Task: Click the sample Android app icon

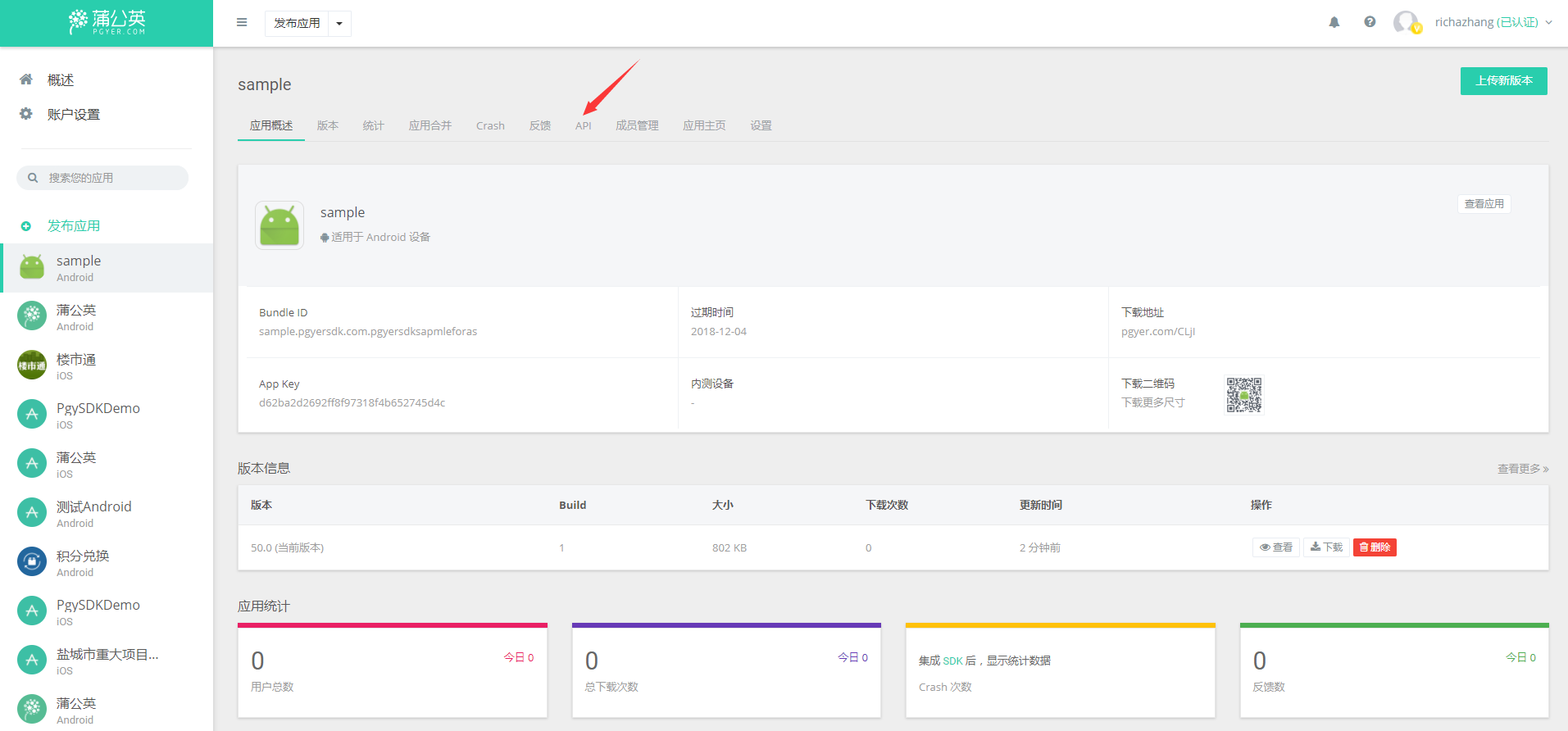Action: click(280, 225)
